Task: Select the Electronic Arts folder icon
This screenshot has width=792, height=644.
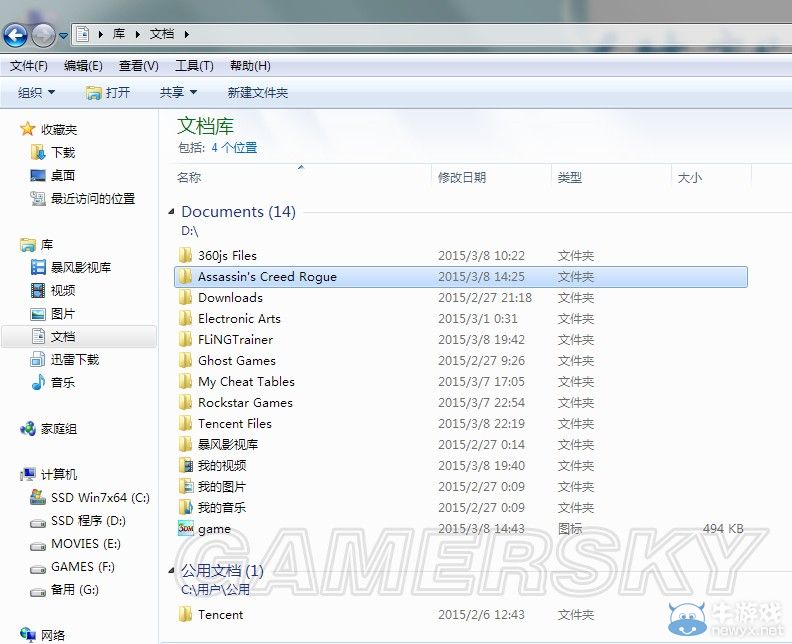Action: (185, 318)
